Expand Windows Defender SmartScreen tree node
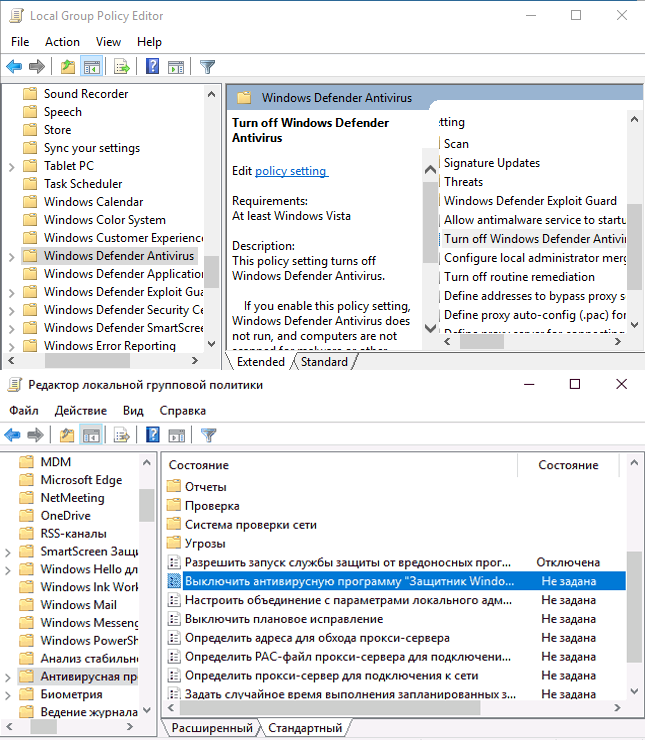 [12, 328]
